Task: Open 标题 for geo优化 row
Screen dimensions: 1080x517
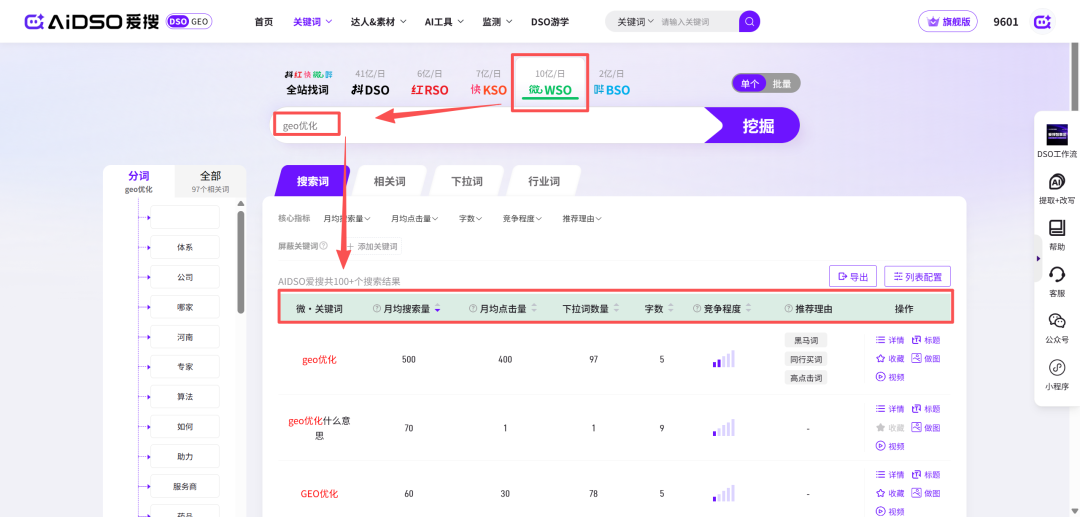Action: point(926,340)
